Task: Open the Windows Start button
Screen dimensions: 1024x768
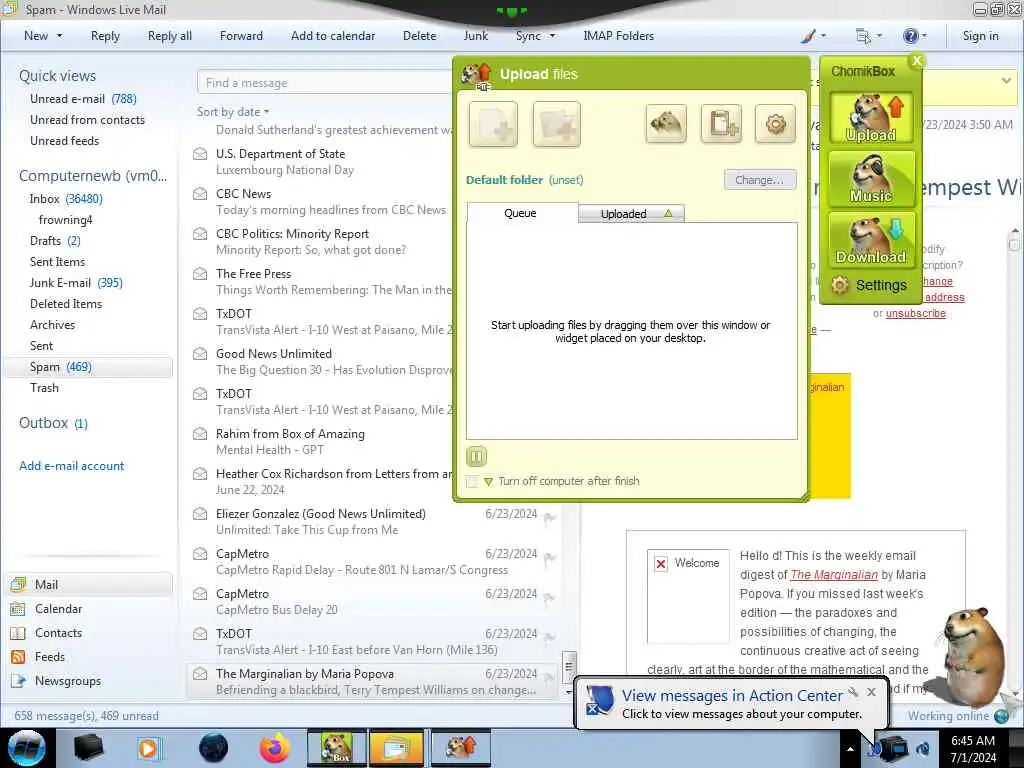Action: tap(27, 748)
